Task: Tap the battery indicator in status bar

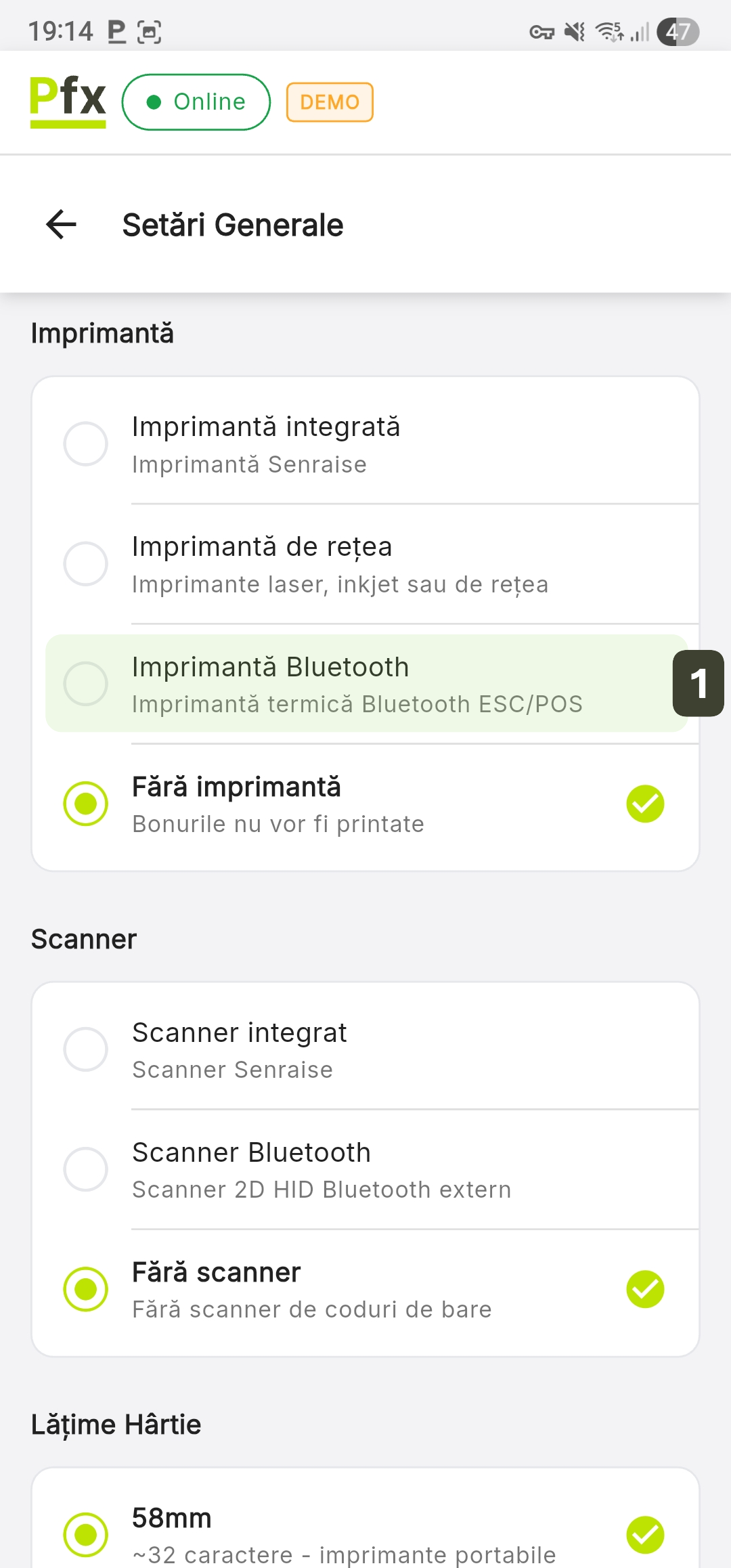Action: coord(678,32)
